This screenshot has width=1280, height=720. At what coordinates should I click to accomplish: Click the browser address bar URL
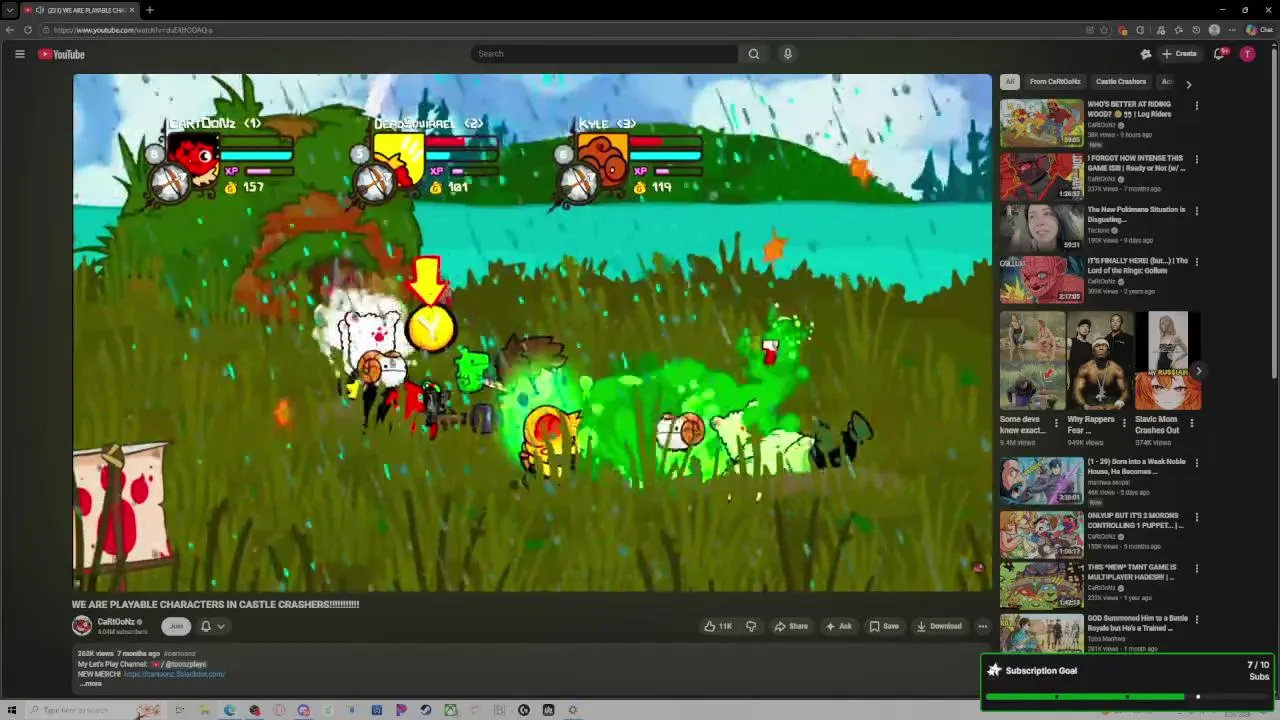tap(133, 30)
